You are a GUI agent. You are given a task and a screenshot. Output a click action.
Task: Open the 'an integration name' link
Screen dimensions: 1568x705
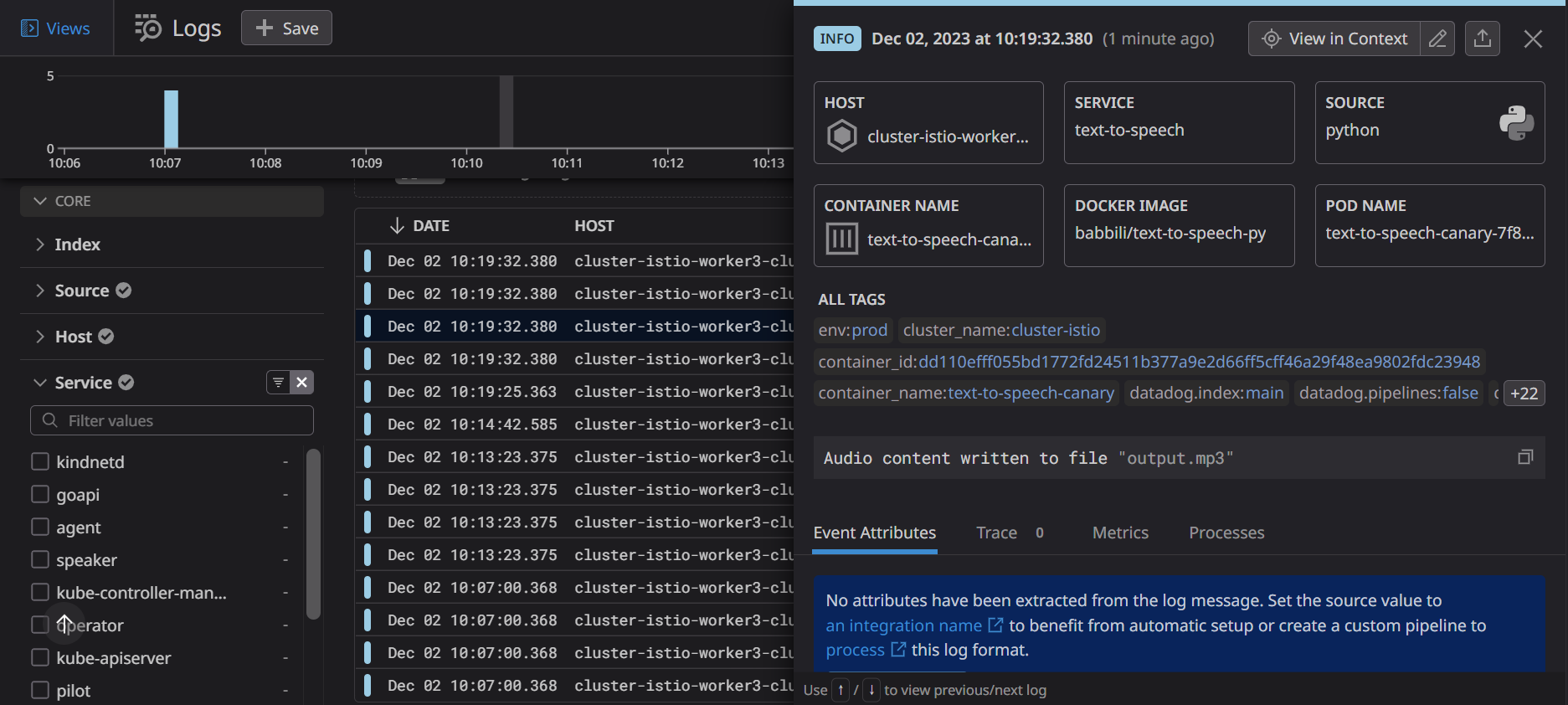(903, 625)
